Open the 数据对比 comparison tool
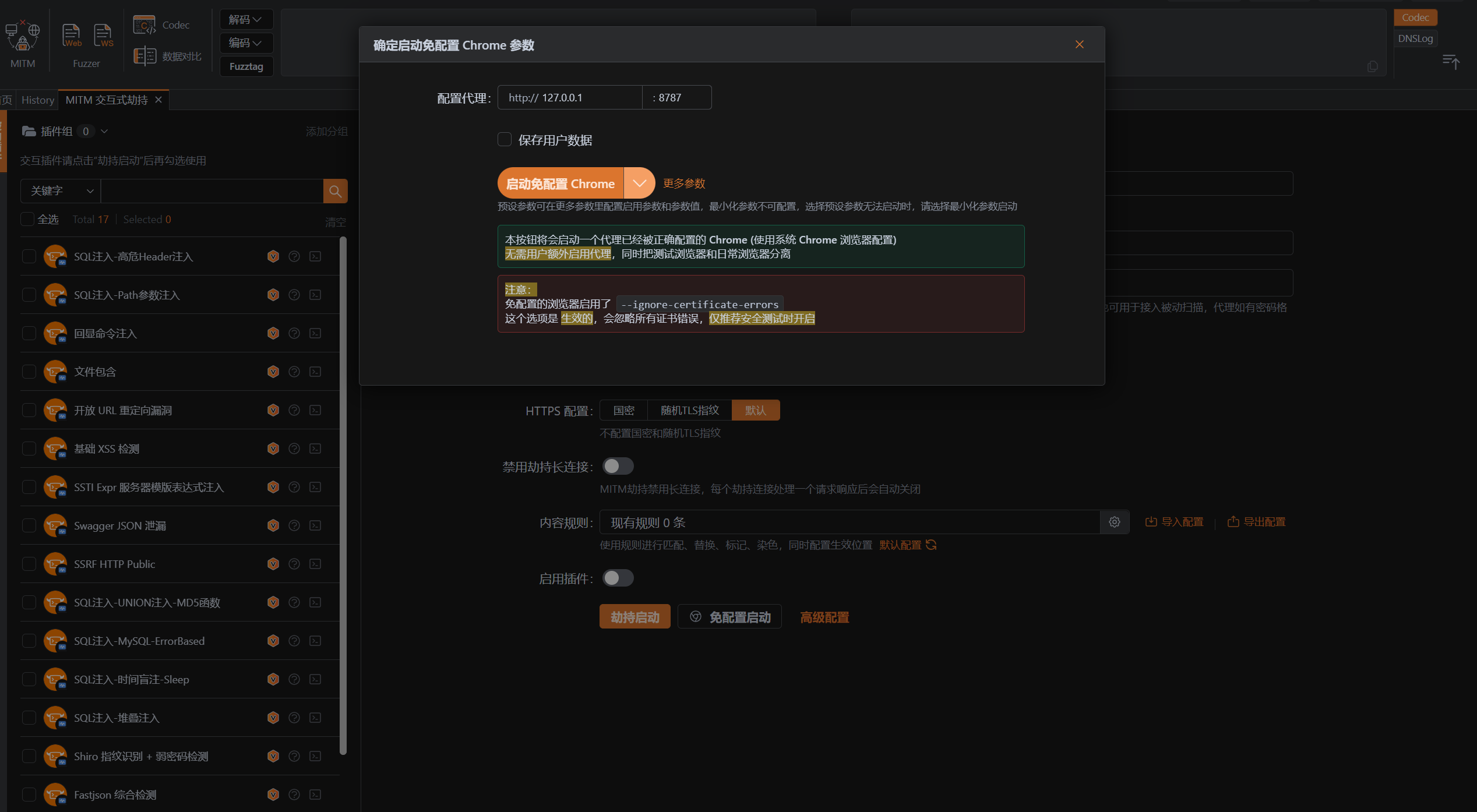This screenshot has height=812, width=1477. (x=167, y=56)
